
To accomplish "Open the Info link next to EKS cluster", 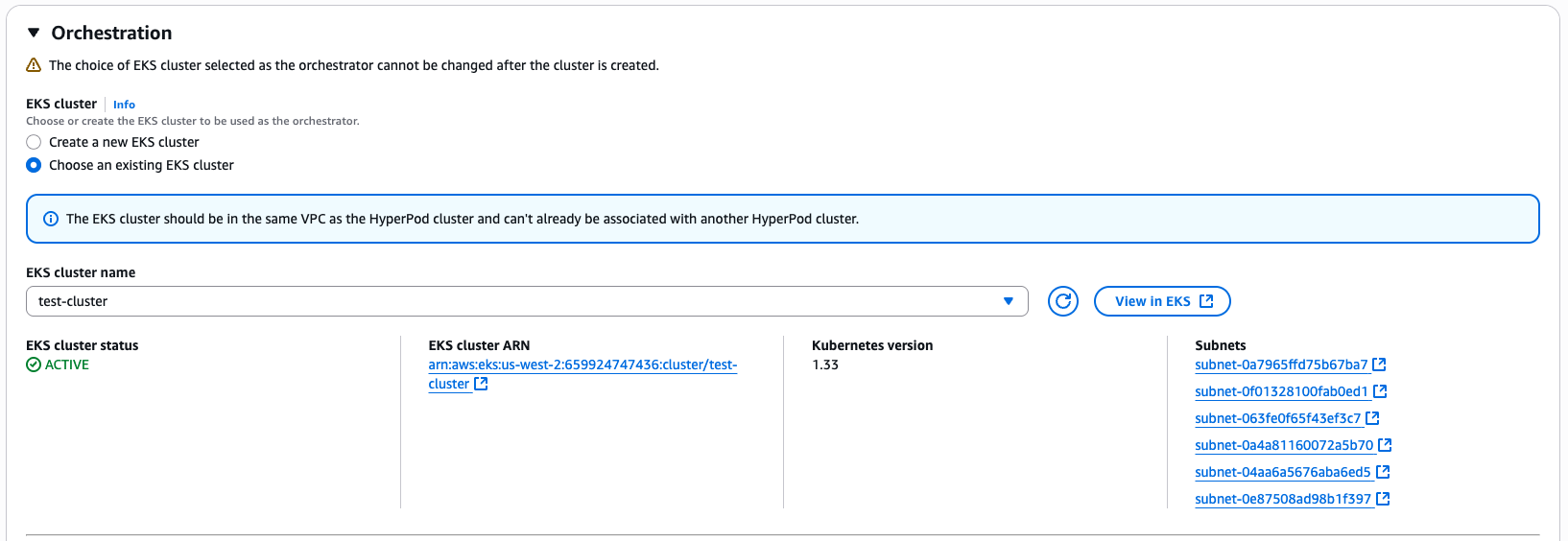I will (124, 105).
